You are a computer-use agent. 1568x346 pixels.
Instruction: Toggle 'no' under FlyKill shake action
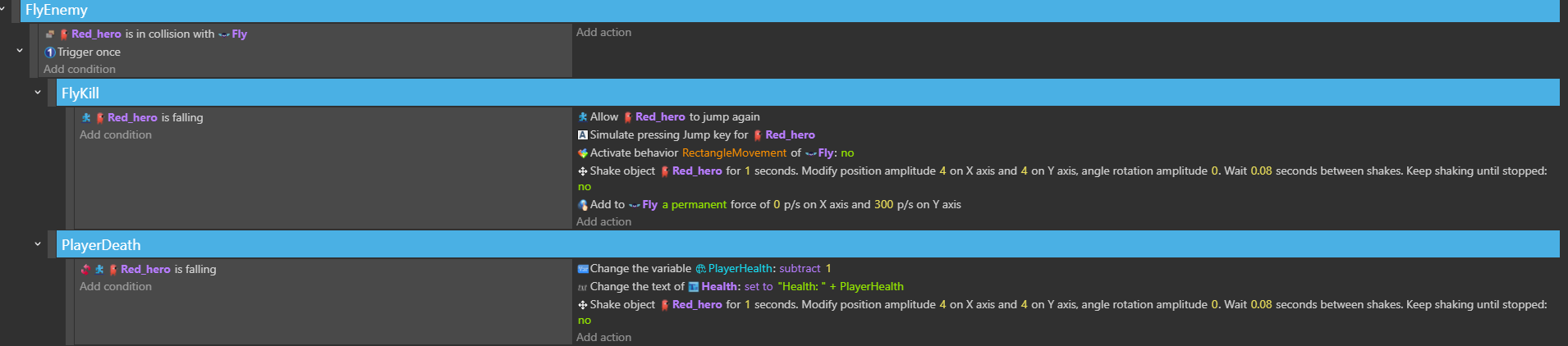pos(585,187)
